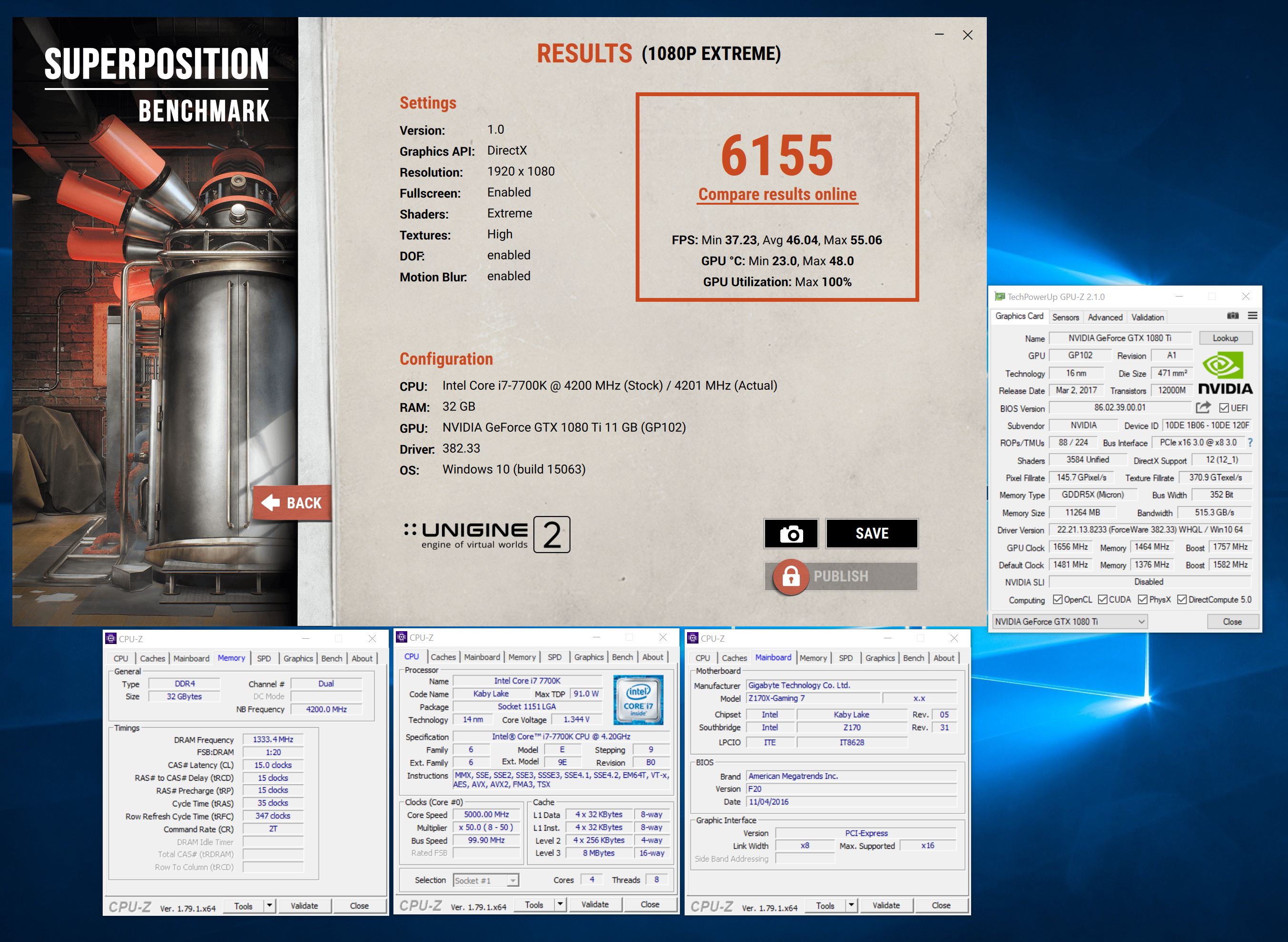1288x942 pixels.
Task: Click the GPU-Z title bar app icon
Action: click(1000, 297)
